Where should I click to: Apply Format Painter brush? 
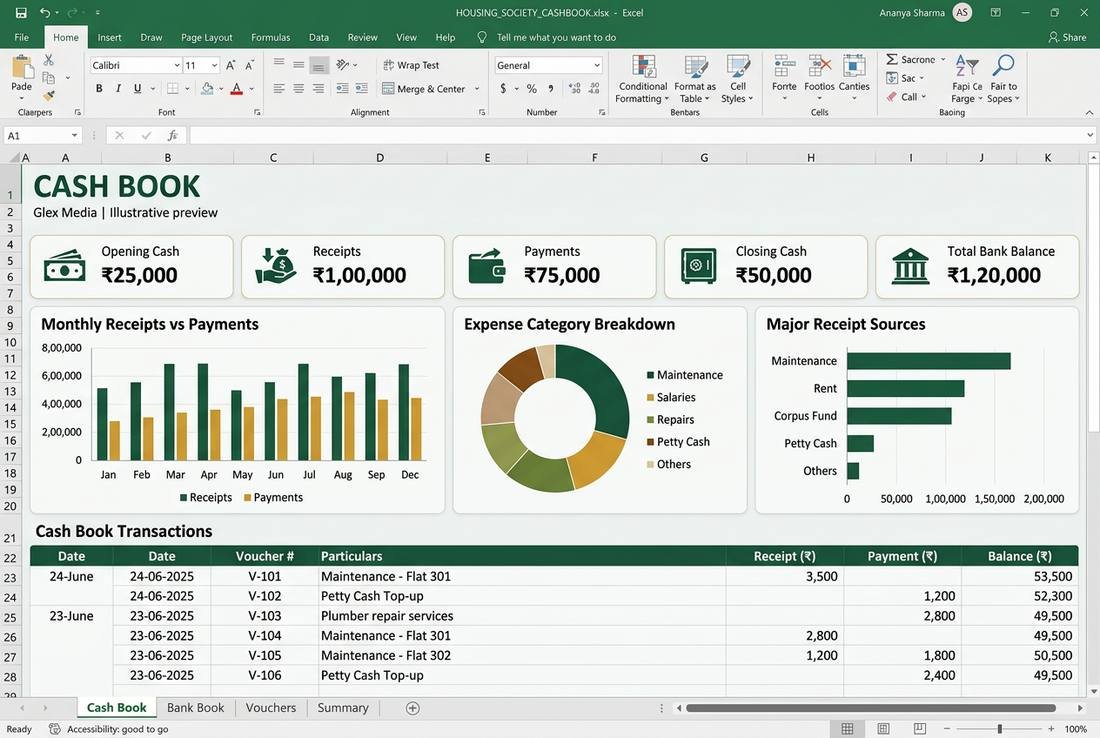tap(48, 95)
